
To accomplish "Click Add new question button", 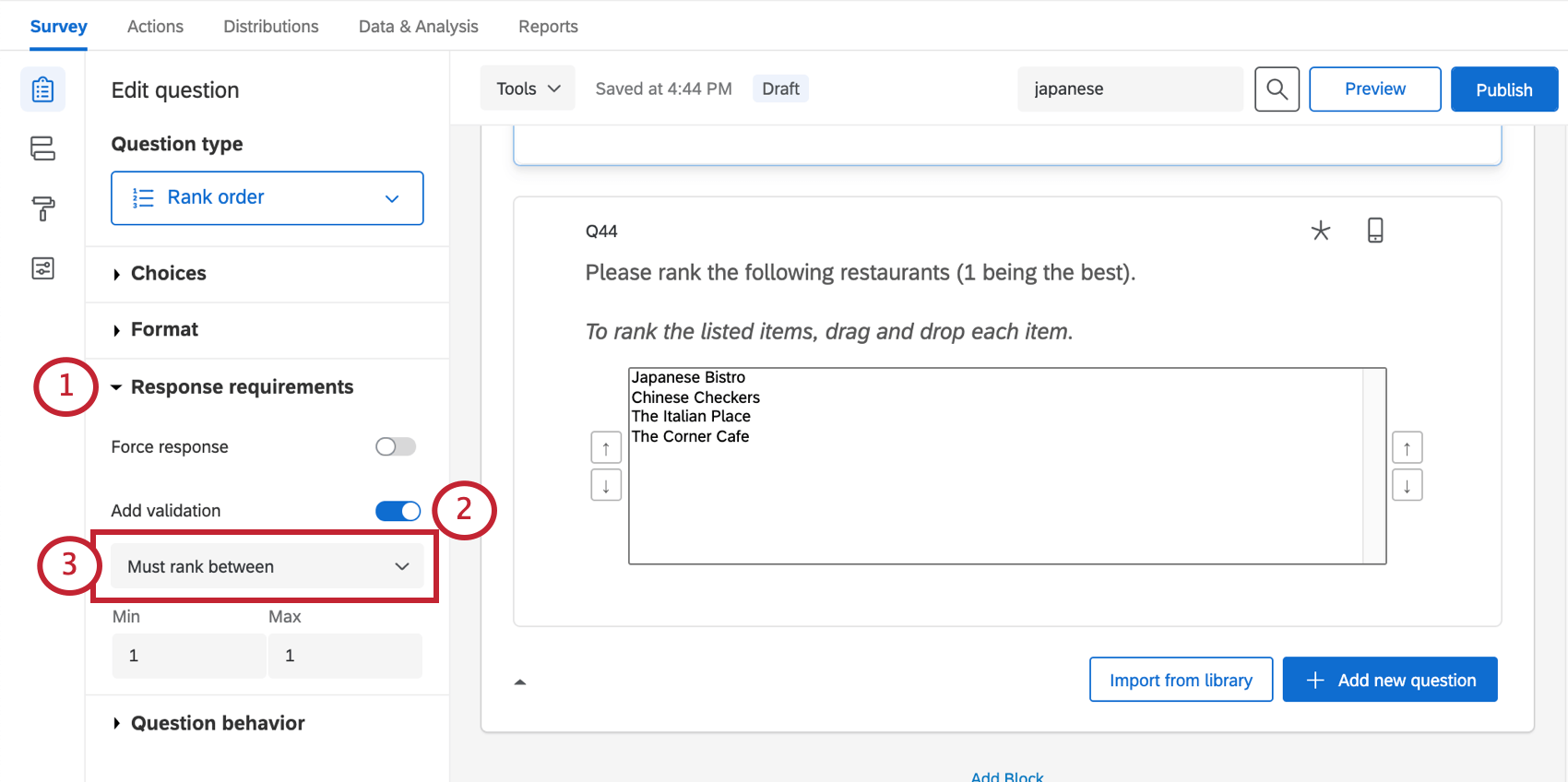I will pyautogui.click(x=1390, y=680).
